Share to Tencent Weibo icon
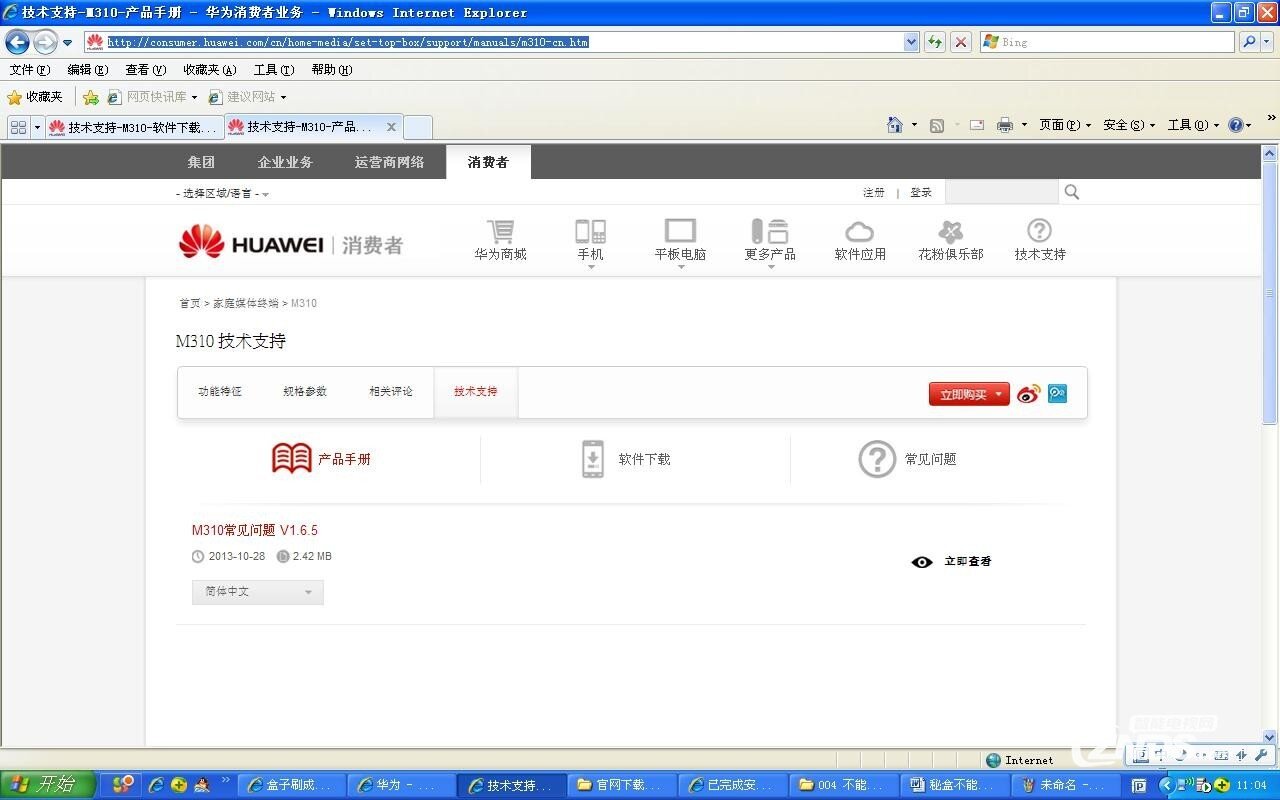This screenshot has height=800, width=1280. click(x=1057, y=394)
